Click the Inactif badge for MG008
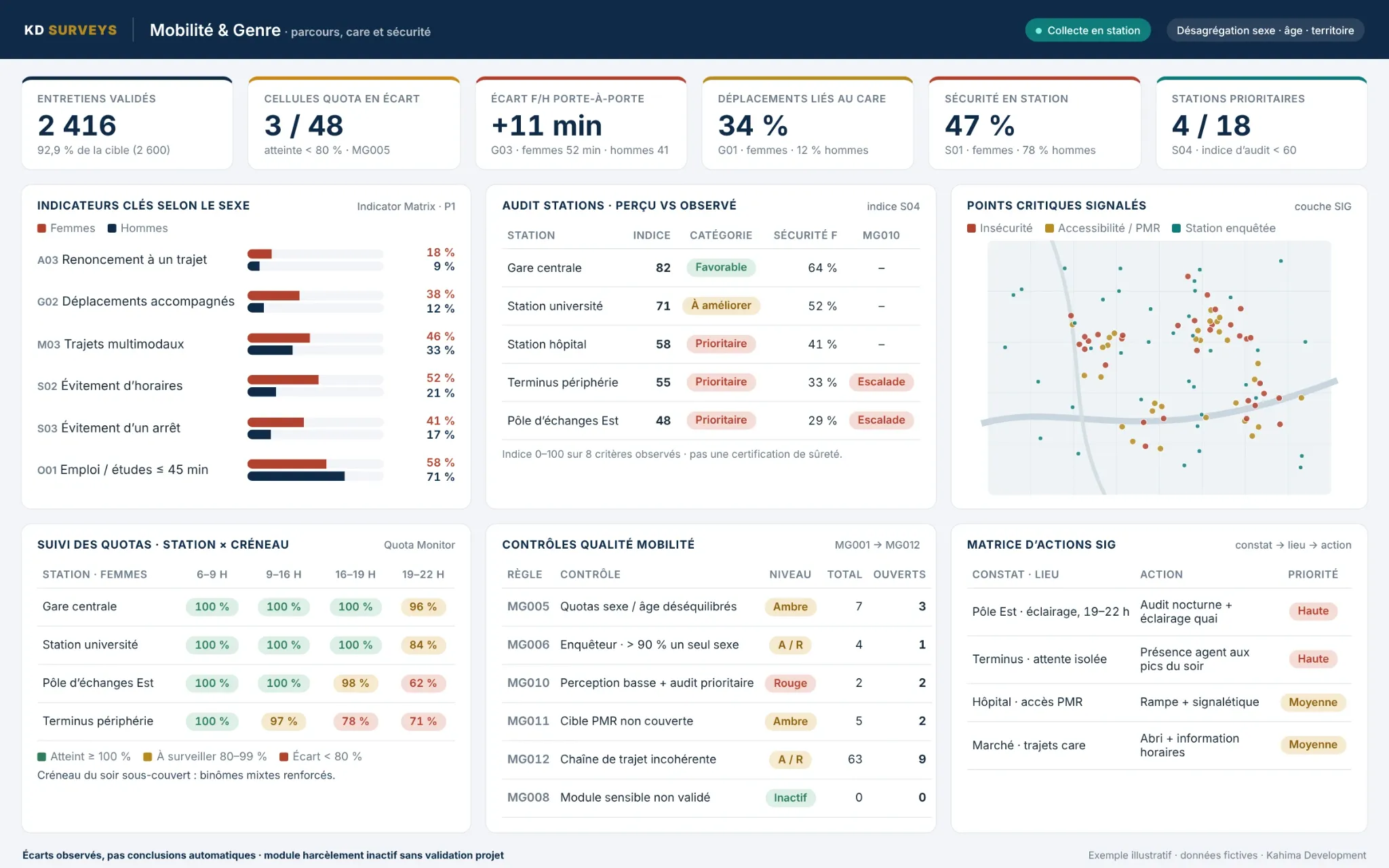 coord(789,797)
